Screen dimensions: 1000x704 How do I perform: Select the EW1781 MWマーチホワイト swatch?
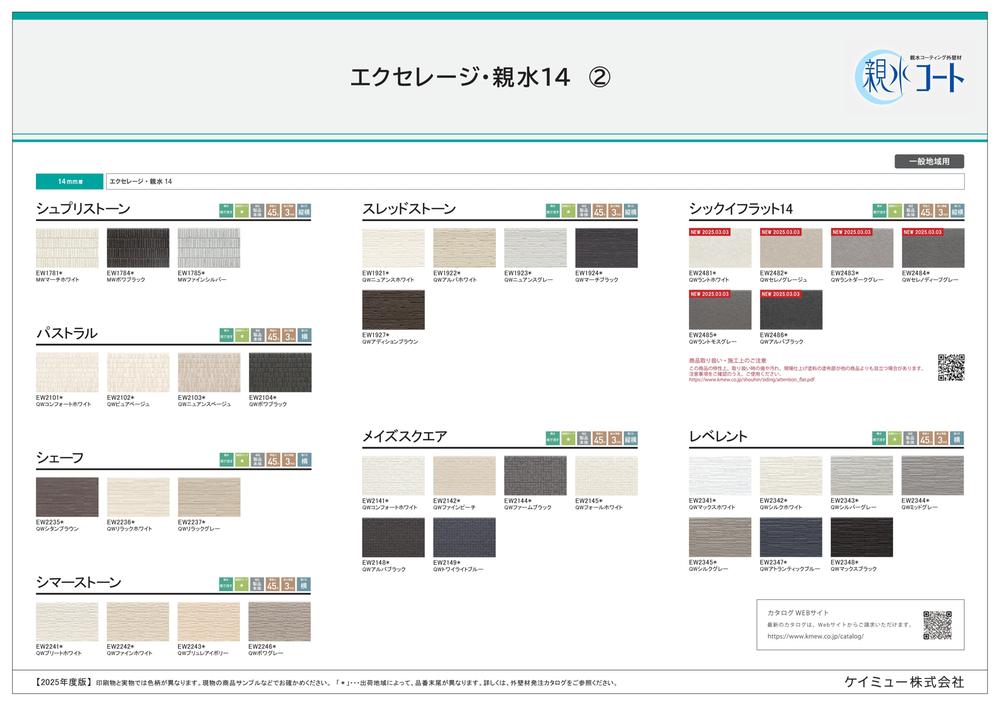[x=67, y=248]
